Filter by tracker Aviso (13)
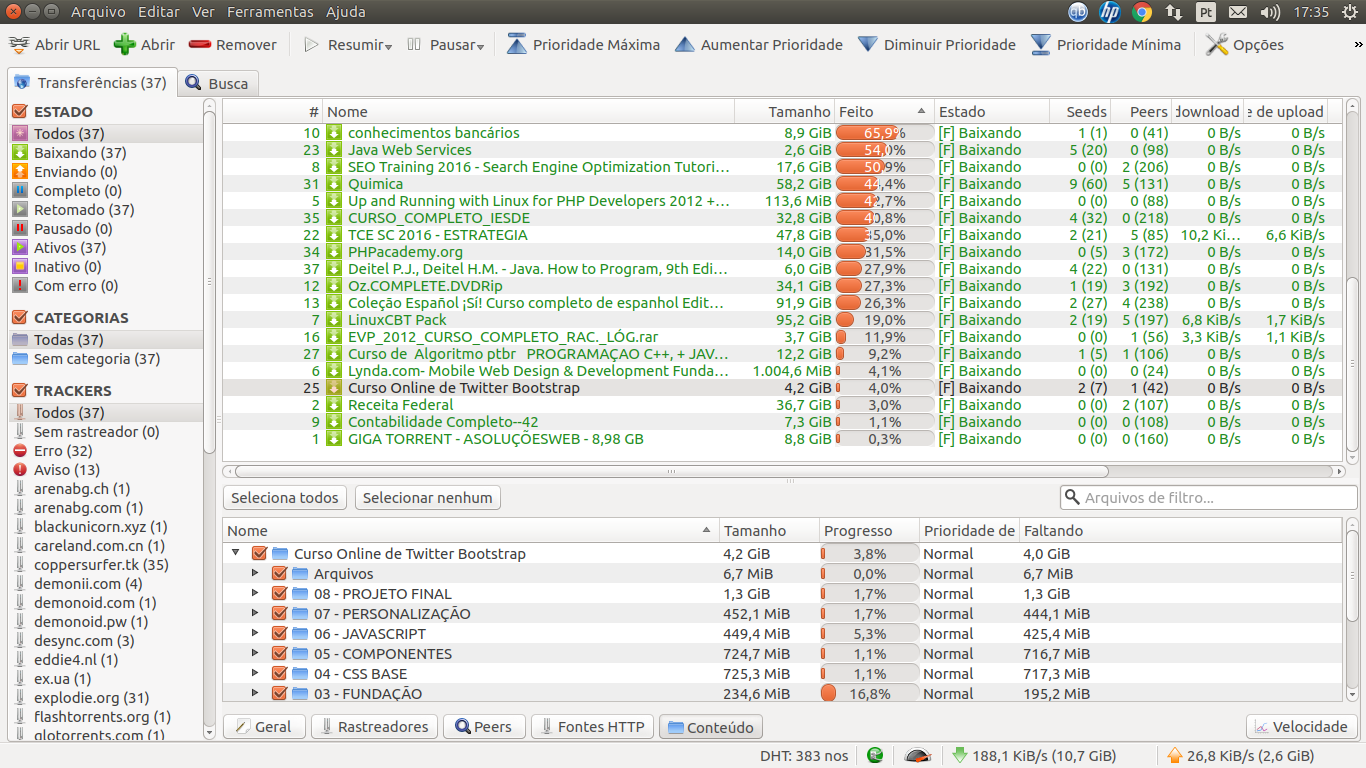The image size is (1366, 768). click(66, 470)
